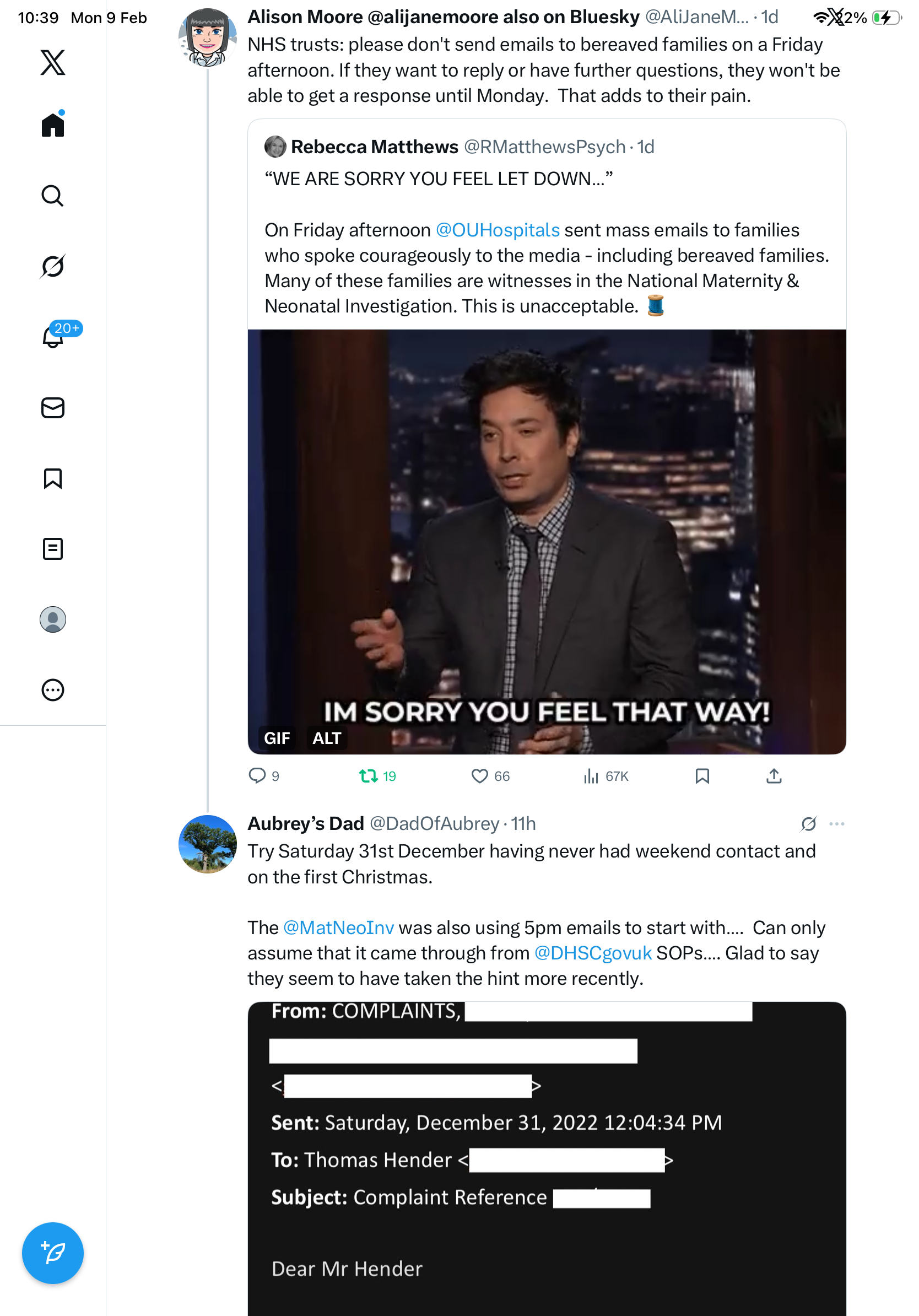Open the @MatNeoInv mention link
This screenshot has width=919, height=1316.
[339, 928]
